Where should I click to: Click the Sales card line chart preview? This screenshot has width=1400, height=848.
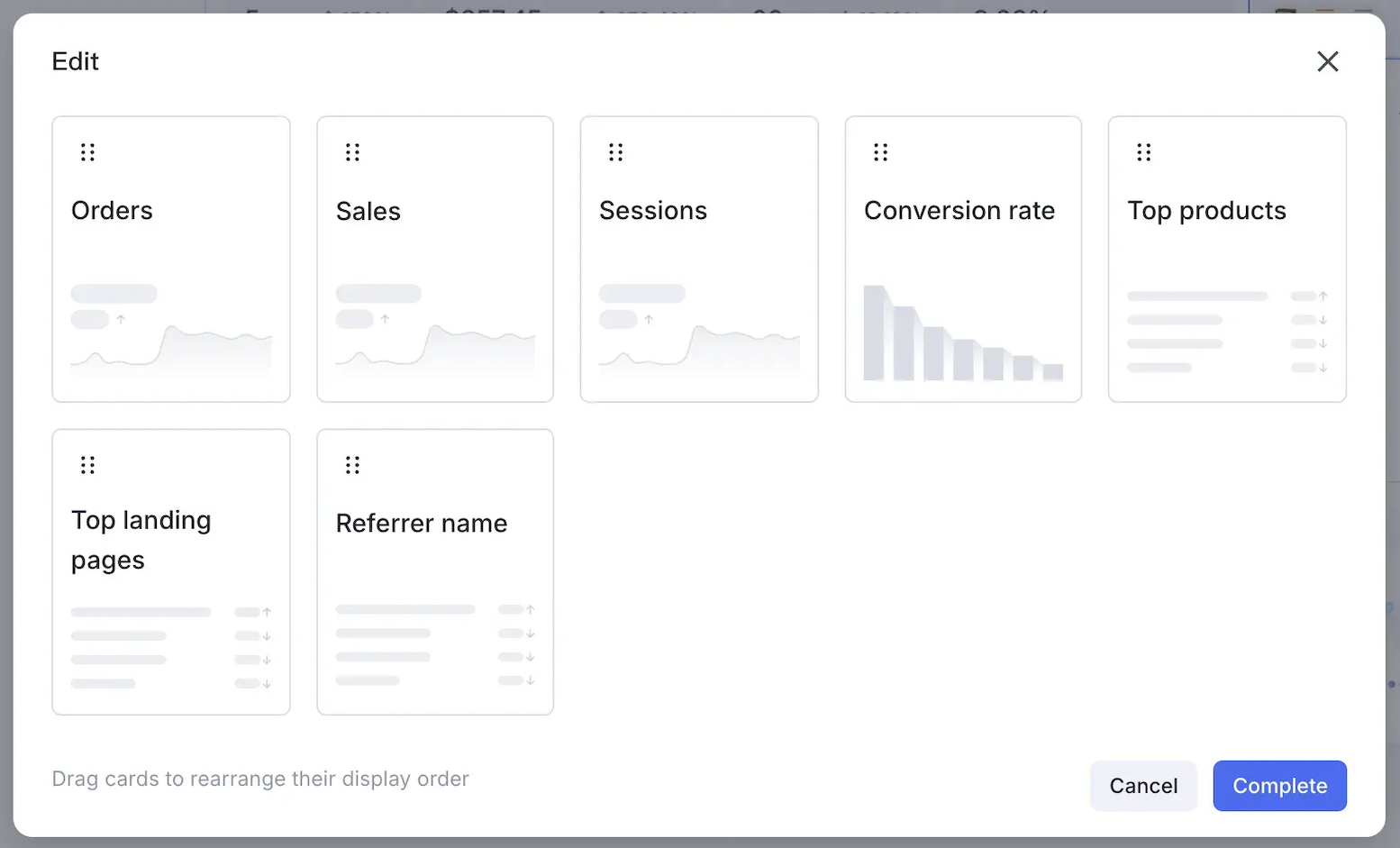tap(435, 347)
